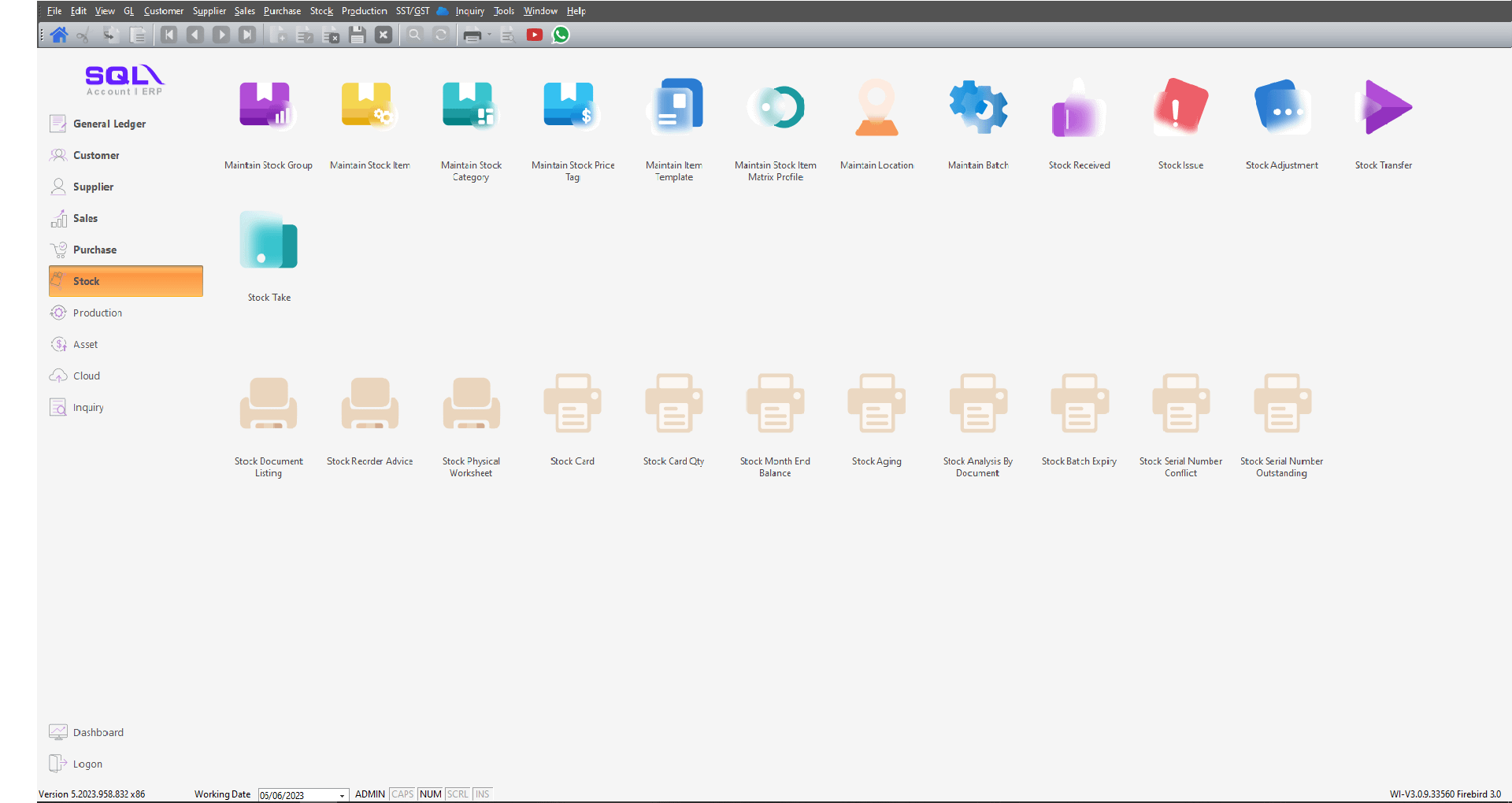Open the YouTube toolbar icon

pos(535,35)
